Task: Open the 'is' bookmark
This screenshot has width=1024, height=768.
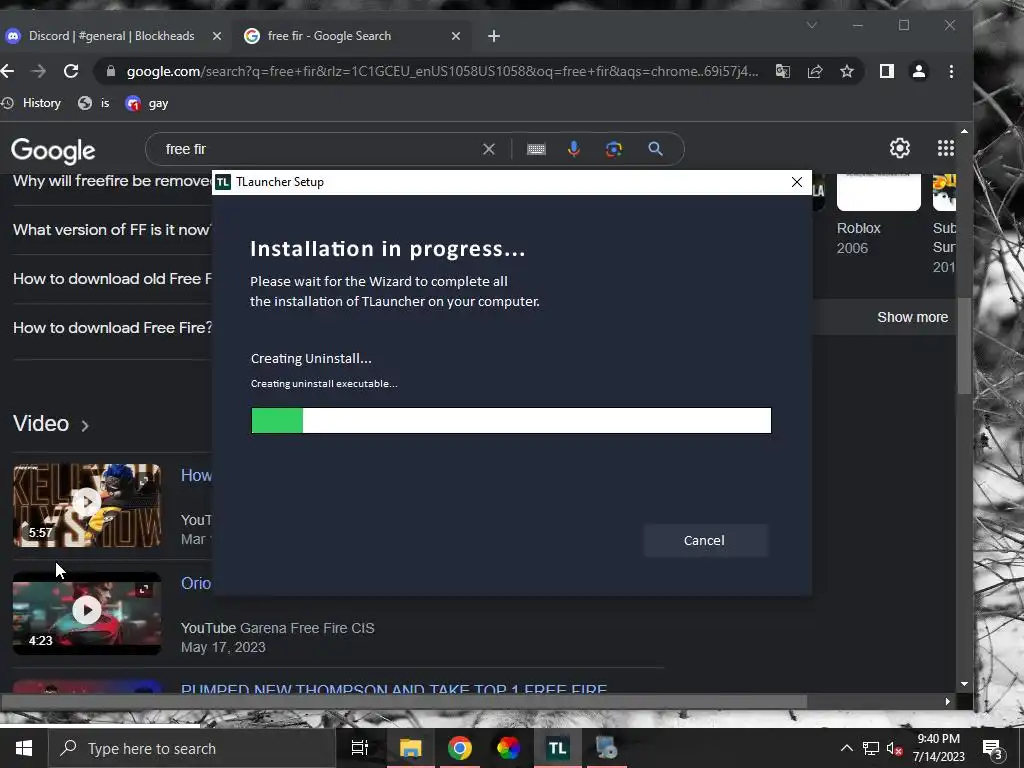Action: [94, 103]
